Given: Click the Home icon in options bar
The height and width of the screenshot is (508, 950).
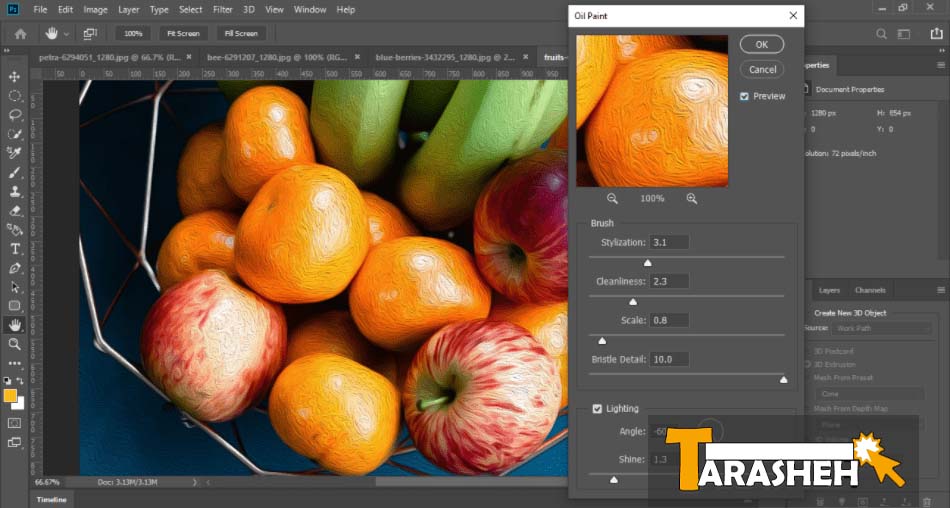Looking at the screenshot, I should [21, 34].
